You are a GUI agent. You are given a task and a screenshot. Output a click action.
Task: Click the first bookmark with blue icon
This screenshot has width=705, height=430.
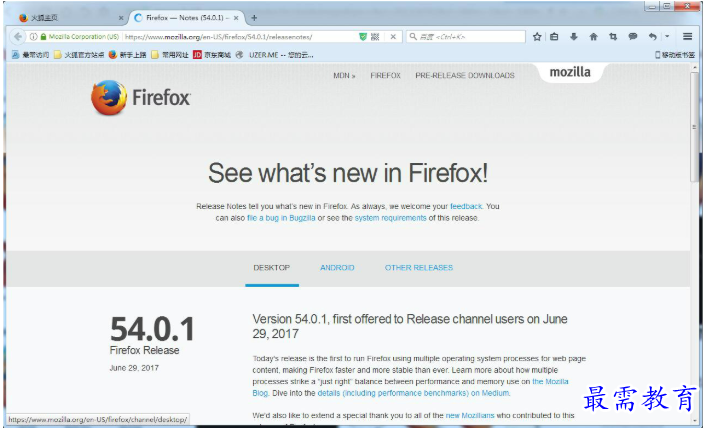tap(31, 55)
